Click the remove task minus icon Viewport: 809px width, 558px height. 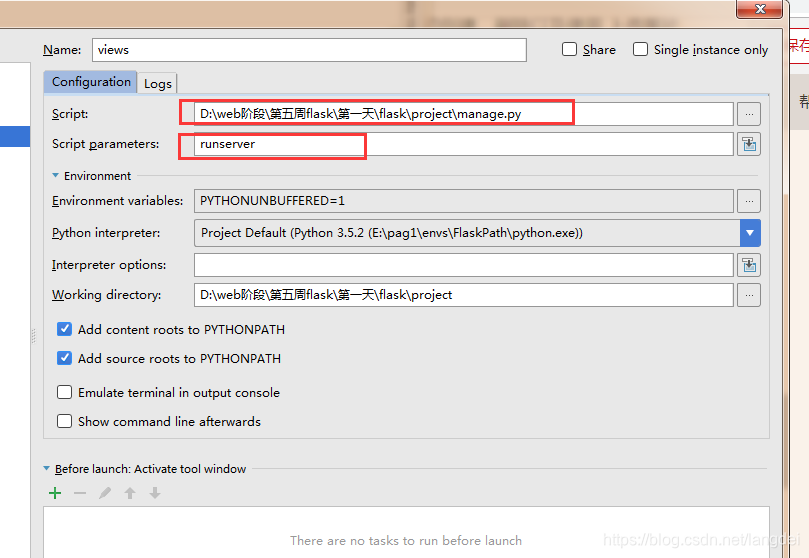tap(80, 494)
